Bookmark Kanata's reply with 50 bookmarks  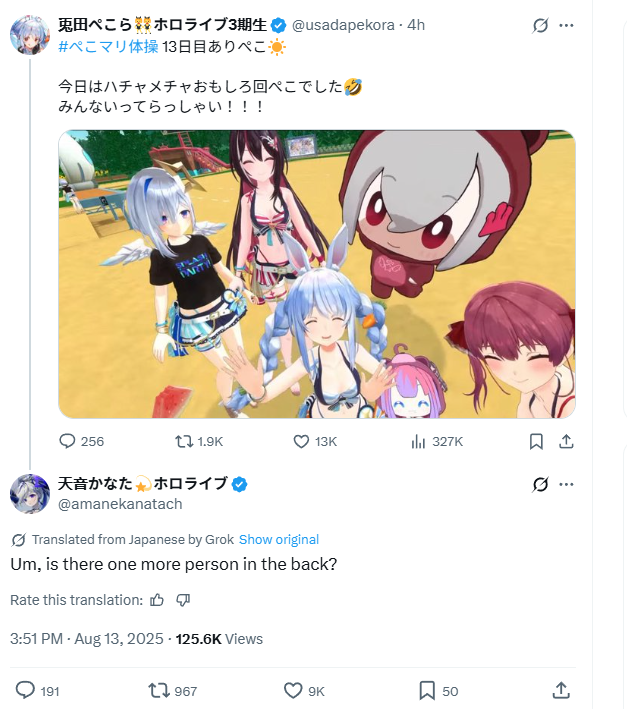point(438,691)
